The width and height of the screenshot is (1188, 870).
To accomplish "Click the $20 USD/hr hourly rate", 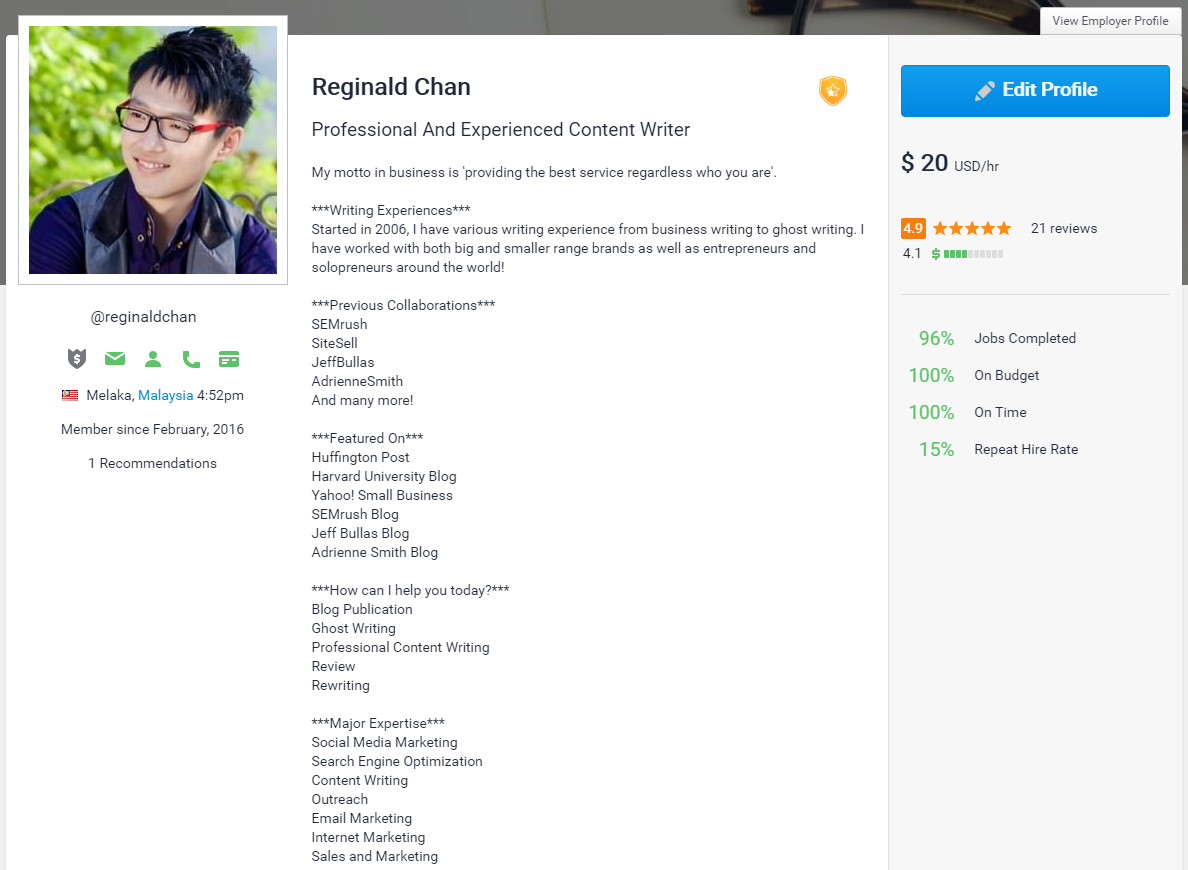I will (x=949, y=163).
